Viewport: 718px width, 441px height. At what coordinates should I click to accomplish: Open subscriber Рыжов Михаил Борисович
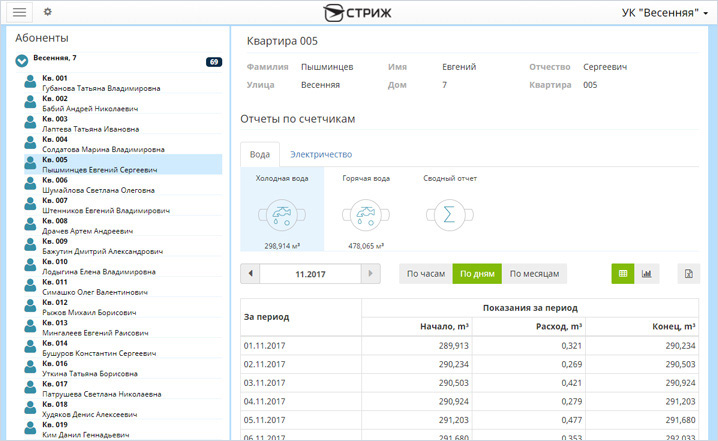point(89,312)
